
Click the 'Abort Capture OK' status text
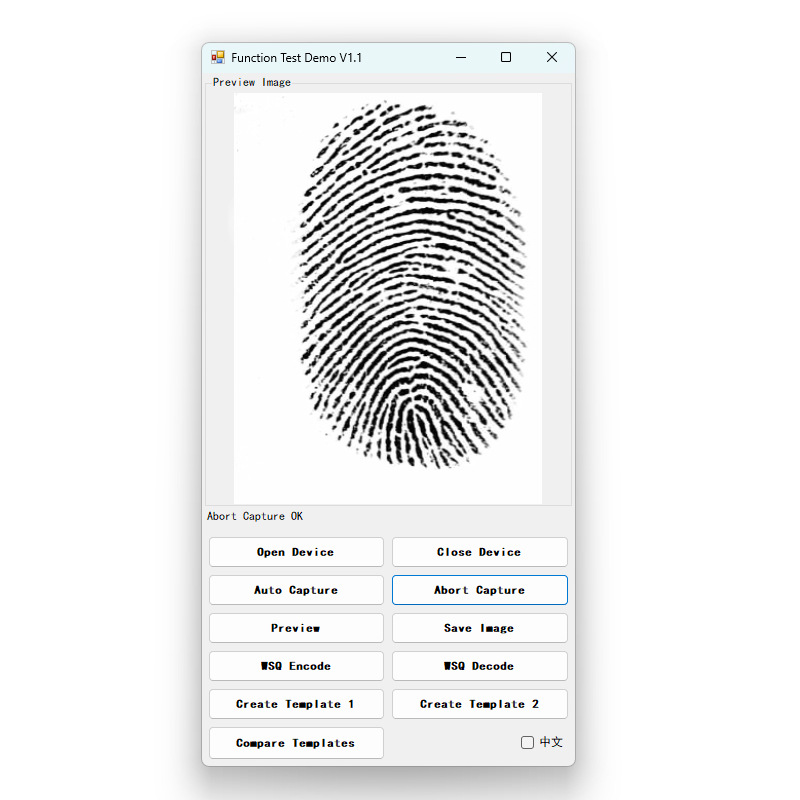click(x=255, y=516)
